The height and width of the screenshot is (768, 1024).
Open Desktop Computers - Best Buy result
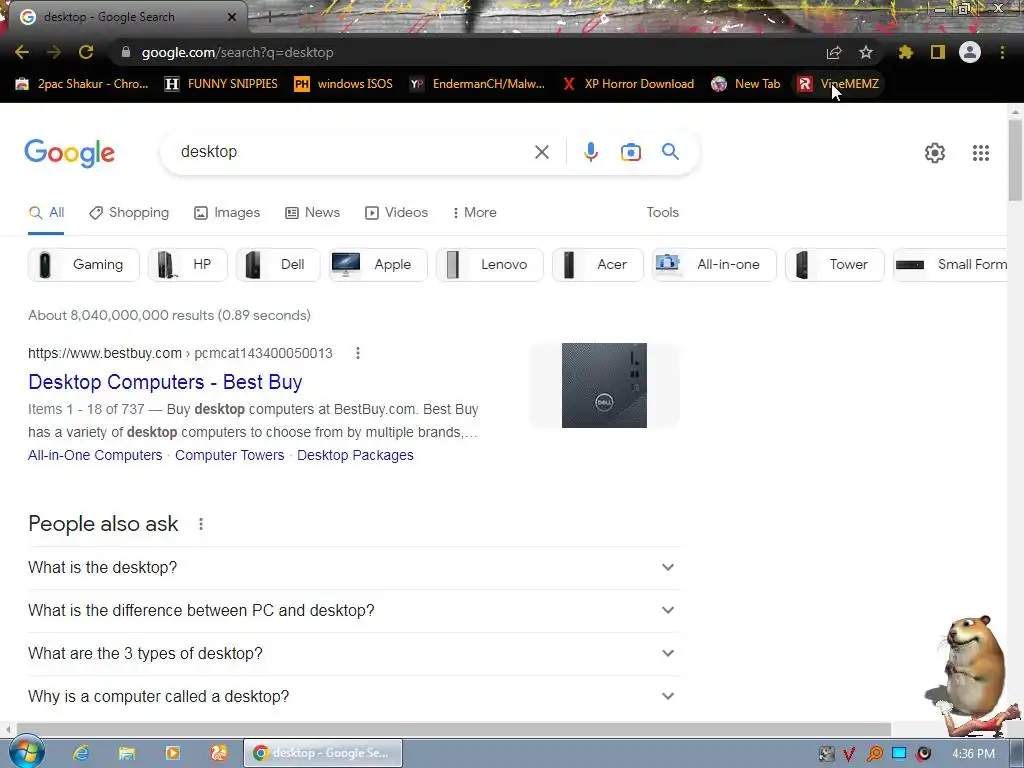(x=165, y=382)
